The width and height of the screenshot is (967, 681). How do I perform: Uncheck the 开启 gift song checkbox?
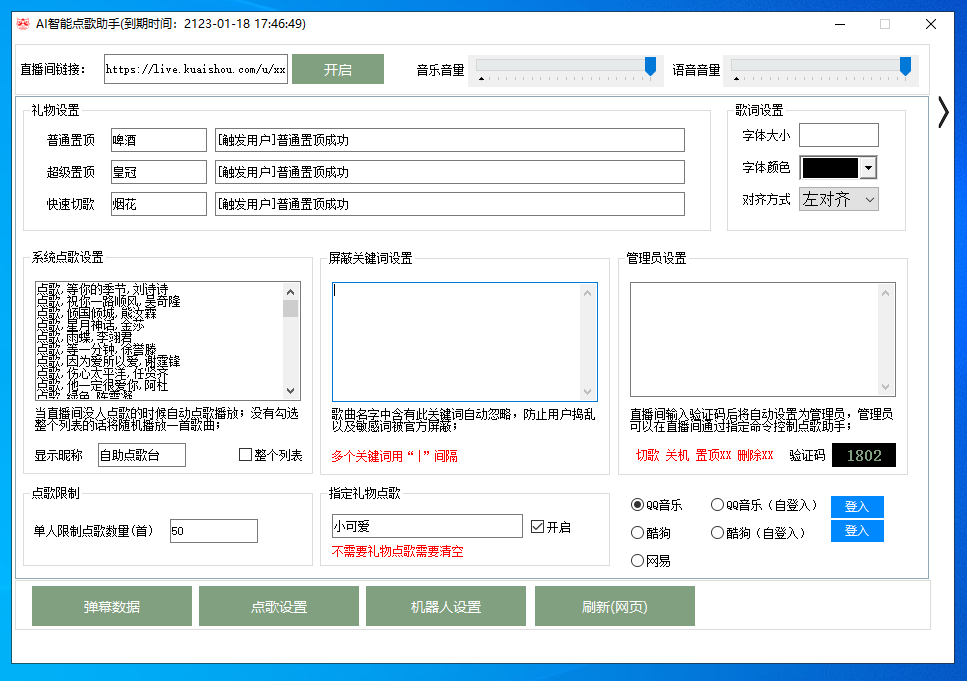coord(538,527)
